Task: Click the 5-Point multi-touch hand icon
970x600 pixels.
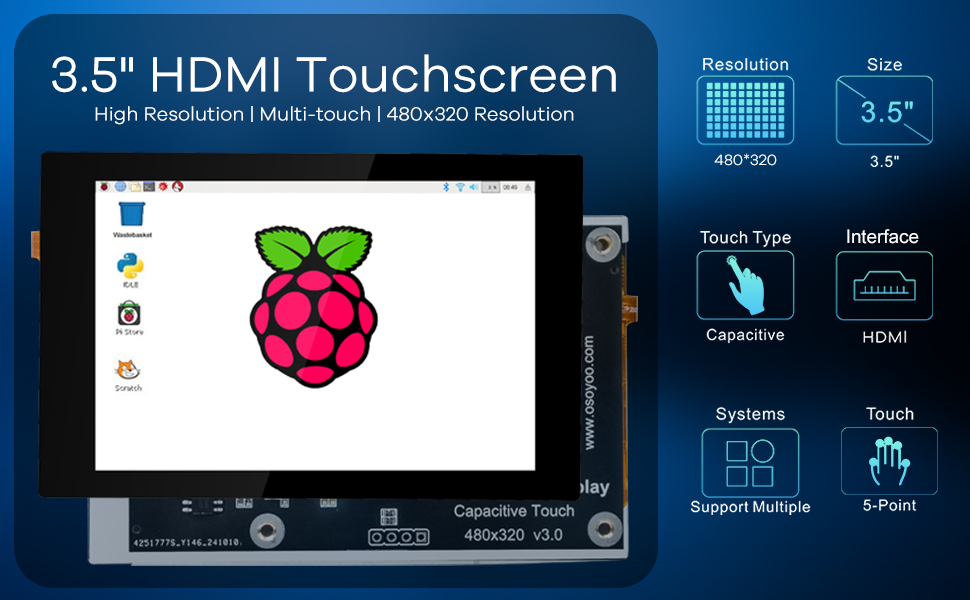Action: click(x=890, y=461)
